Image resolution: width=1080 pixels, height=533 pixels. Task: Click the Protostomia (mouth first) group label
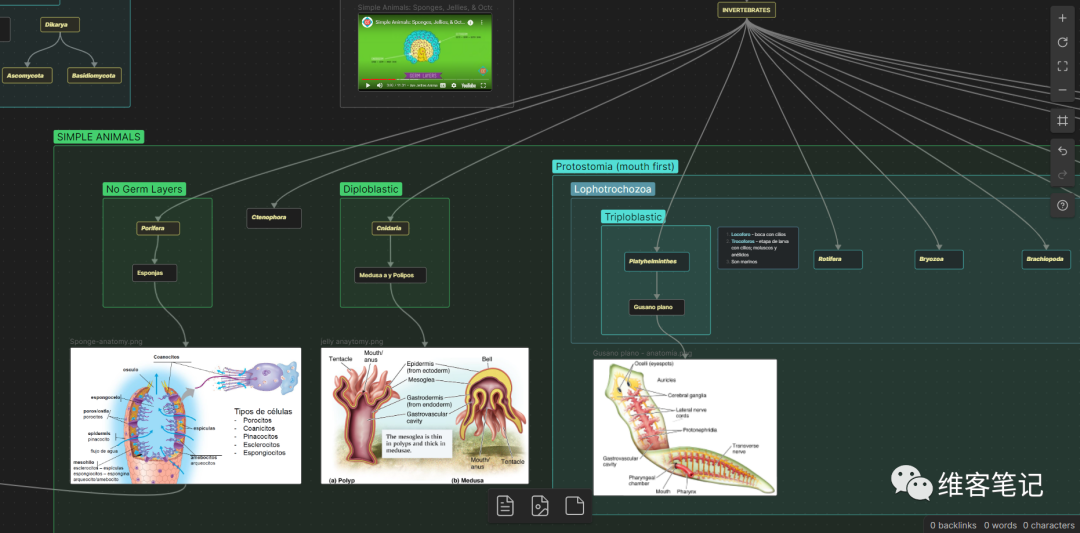pyautogui.click(x=615, y=166)
